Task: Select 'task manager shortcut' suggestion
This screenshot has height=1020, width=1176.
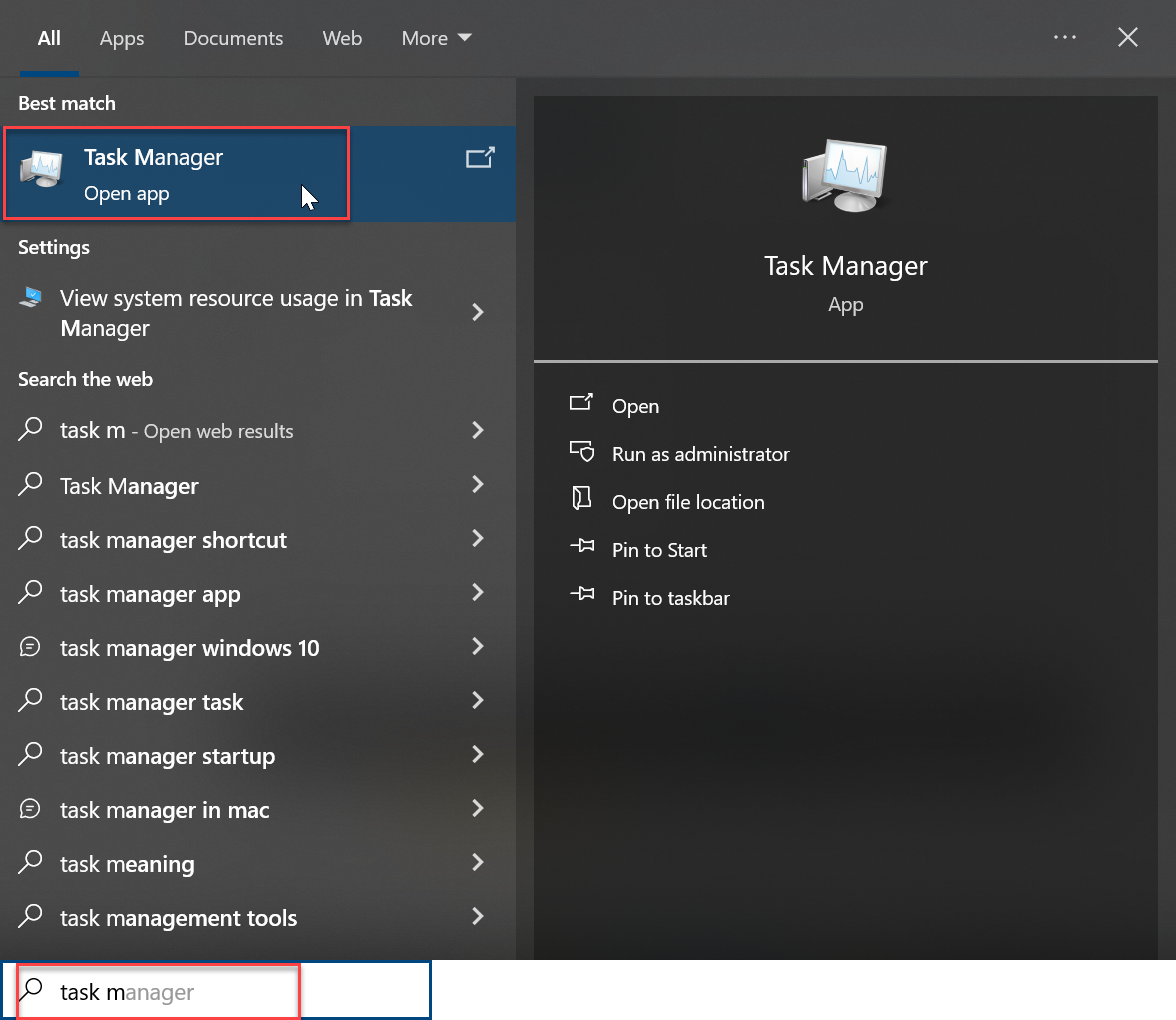Action: pos(258,539)
